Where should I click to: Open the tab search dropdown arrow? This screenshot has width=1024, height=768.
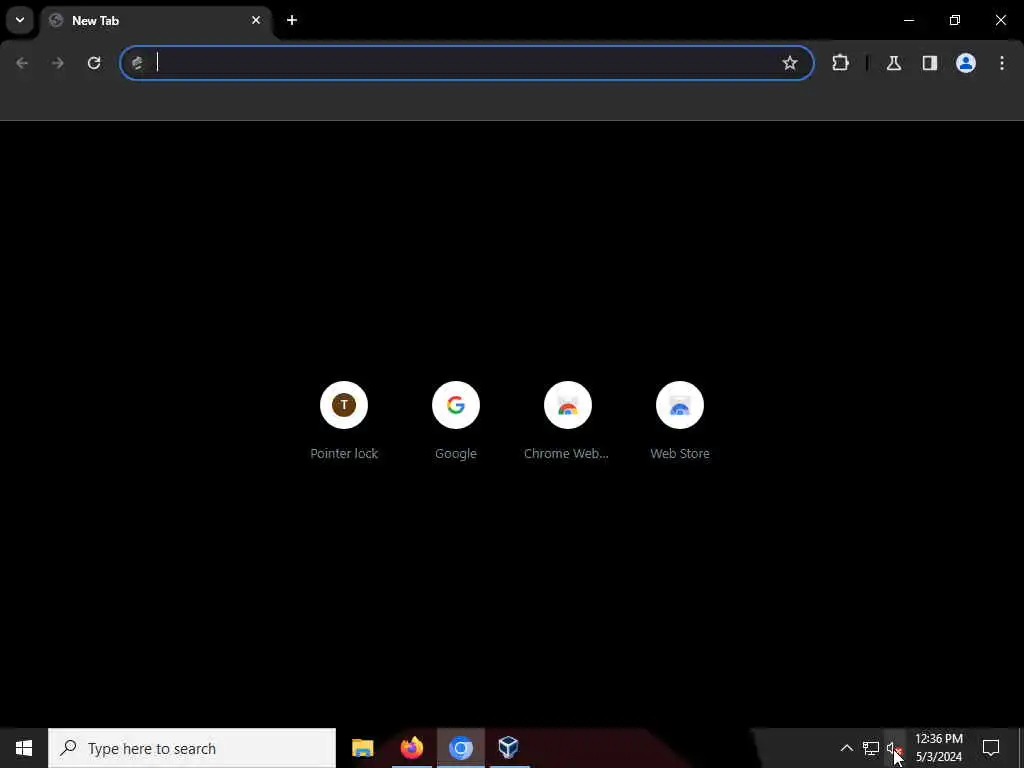[20, 20]
